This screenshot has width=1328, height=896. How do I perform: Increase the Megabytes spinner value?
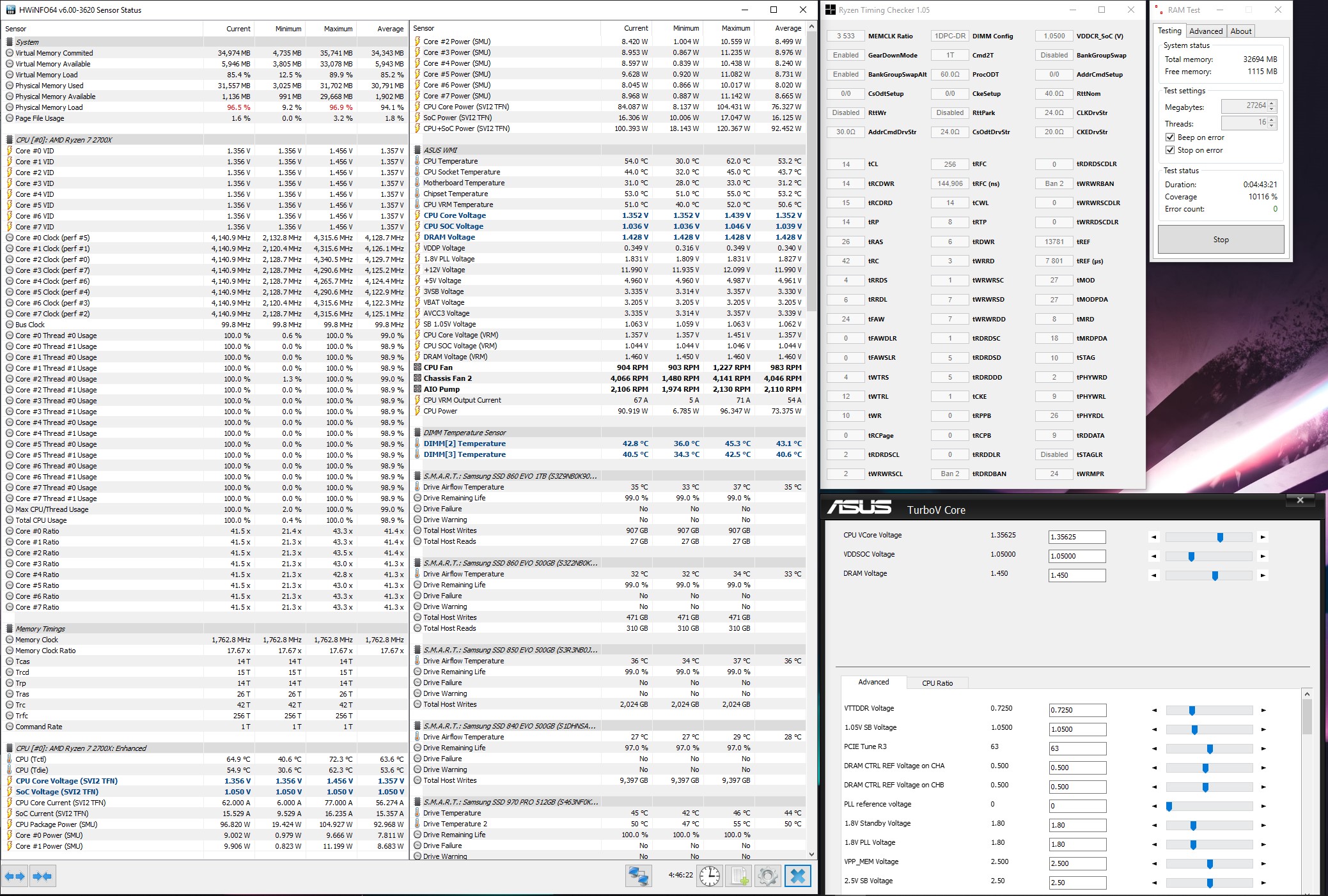[x=1272, y=104]
